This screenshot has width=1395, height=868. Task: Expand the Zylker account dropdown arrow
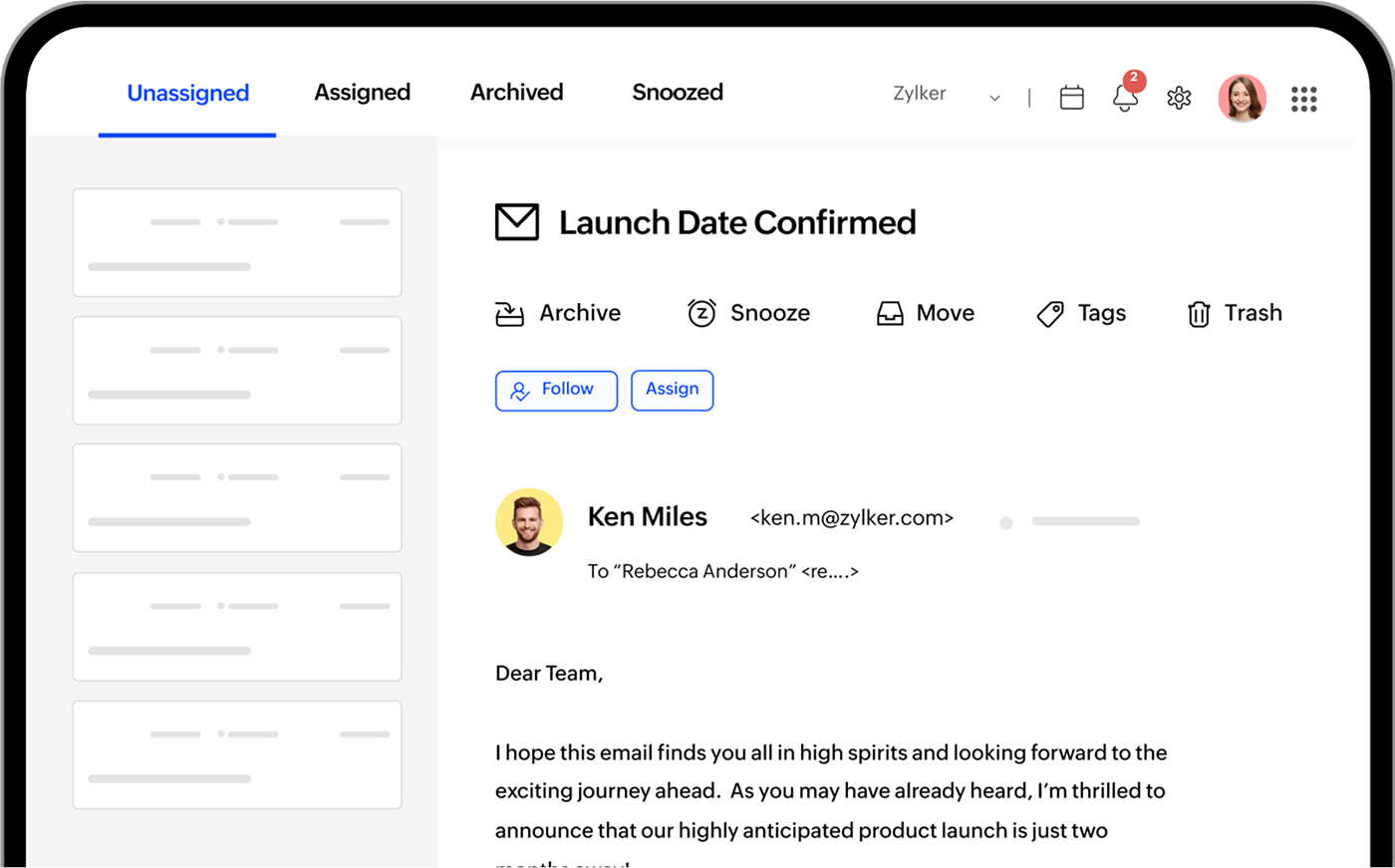pos(994,98)
